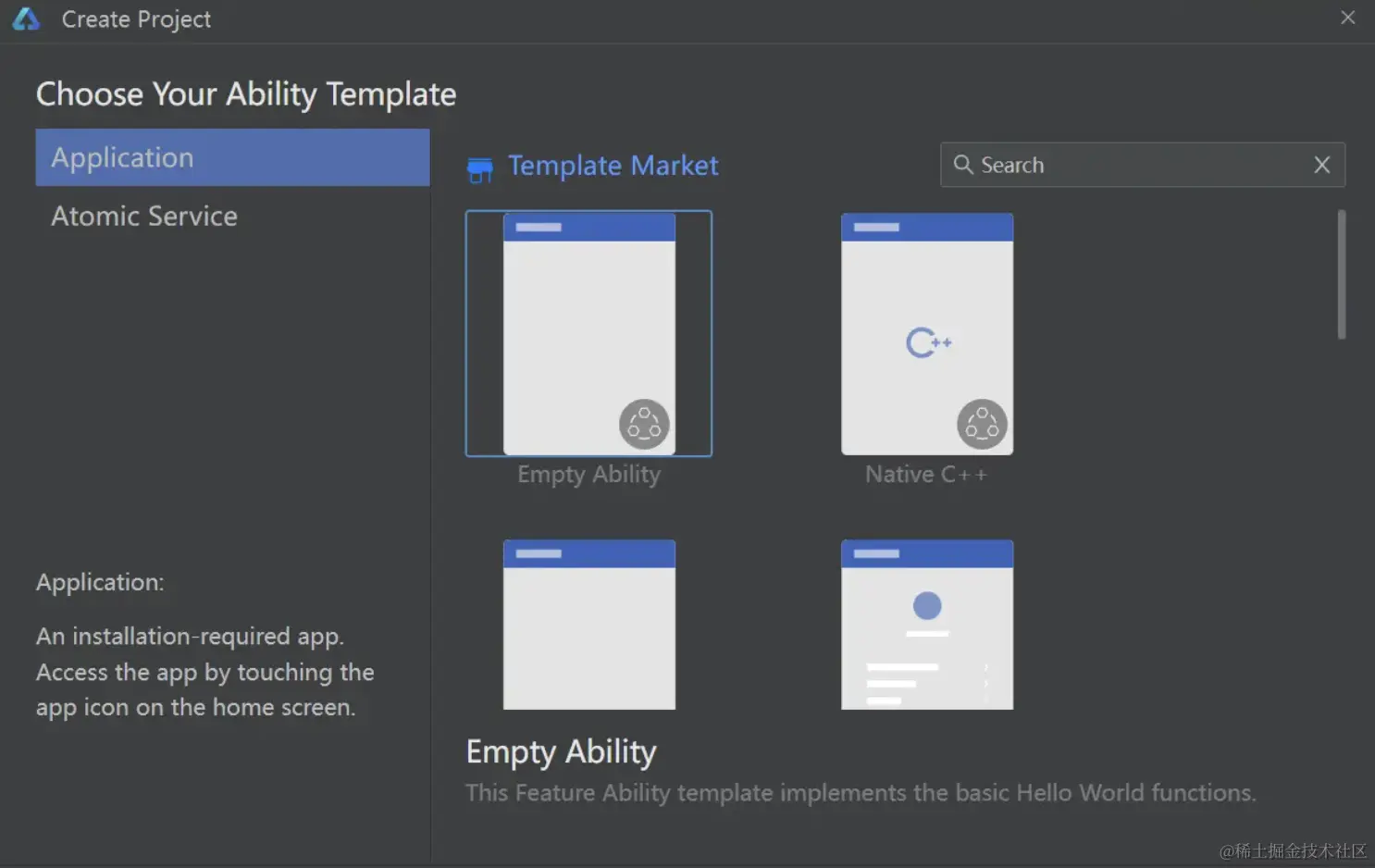Select the blank template in the second row
This screenshot has width=1375, height=868.
(x=588, y=625)
